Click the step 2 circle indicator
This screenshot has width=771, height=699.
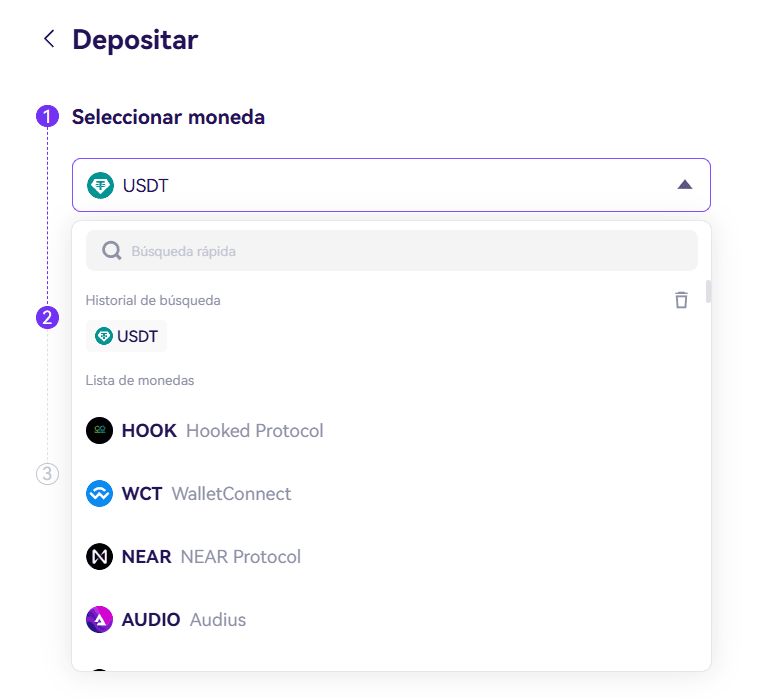[x=47, y=318]
